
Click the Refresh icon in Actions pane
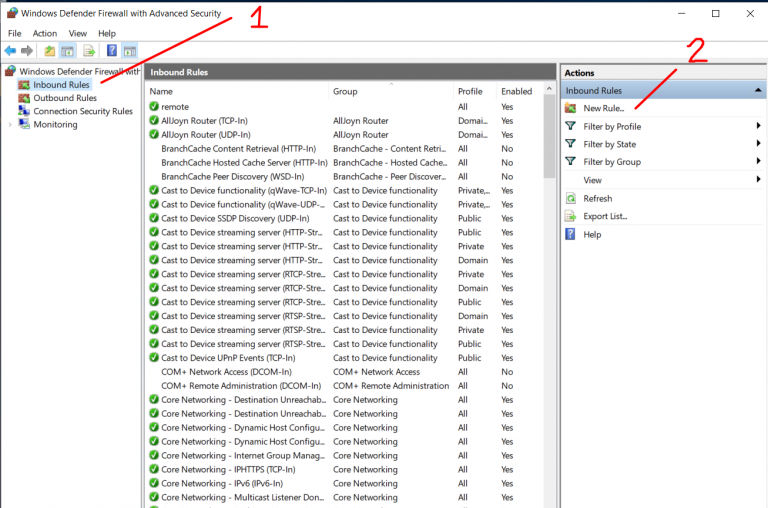[571, 198]
